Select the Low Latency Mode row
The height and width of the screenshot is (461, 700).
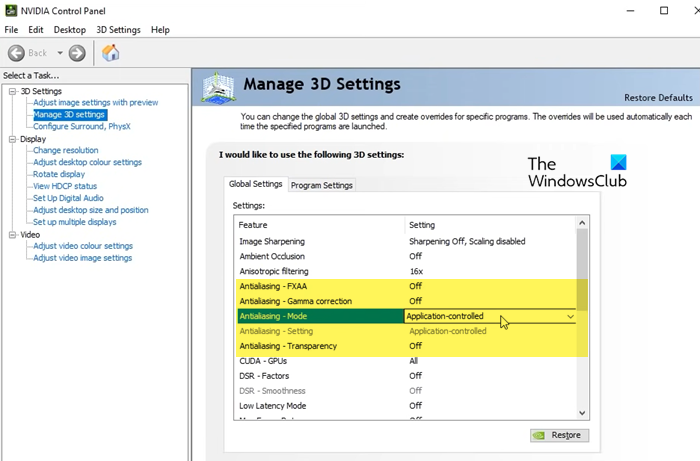click(x=320, y=406)
